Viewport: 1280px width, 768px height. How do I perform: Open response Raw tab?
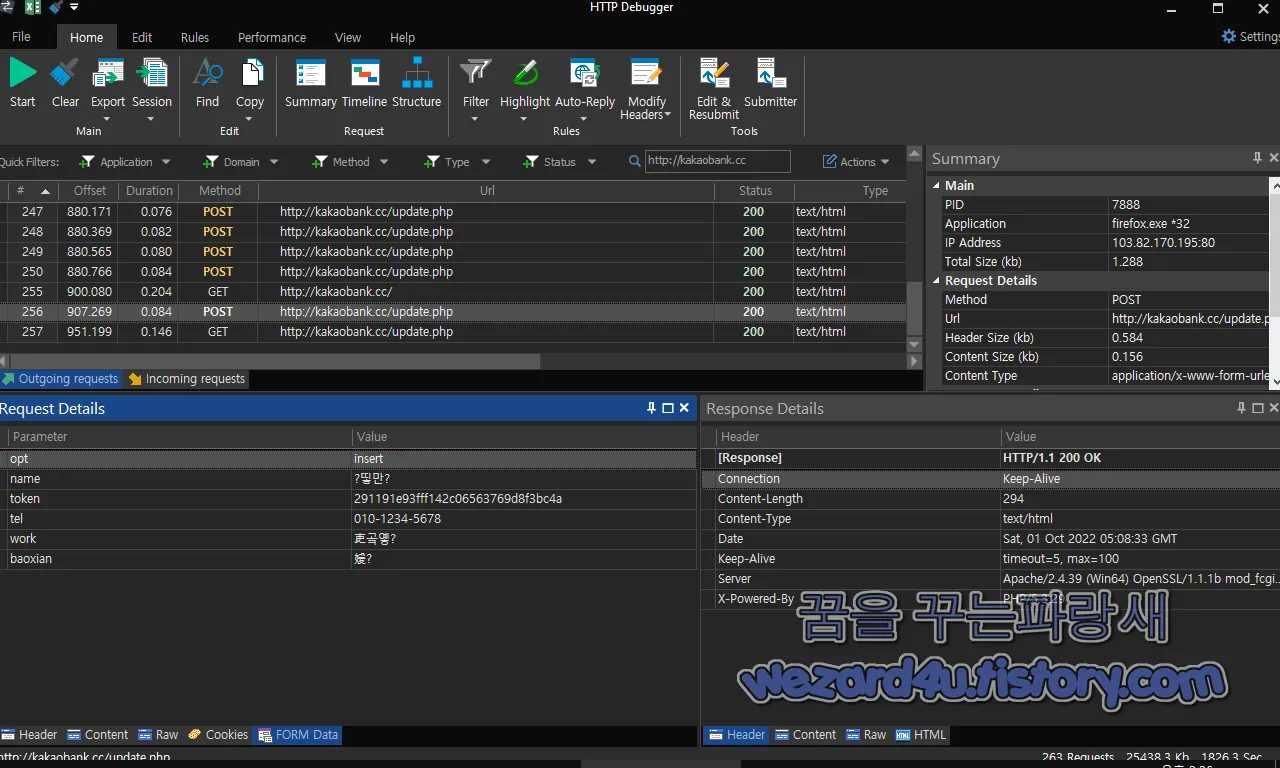click(x=866, y=735)
